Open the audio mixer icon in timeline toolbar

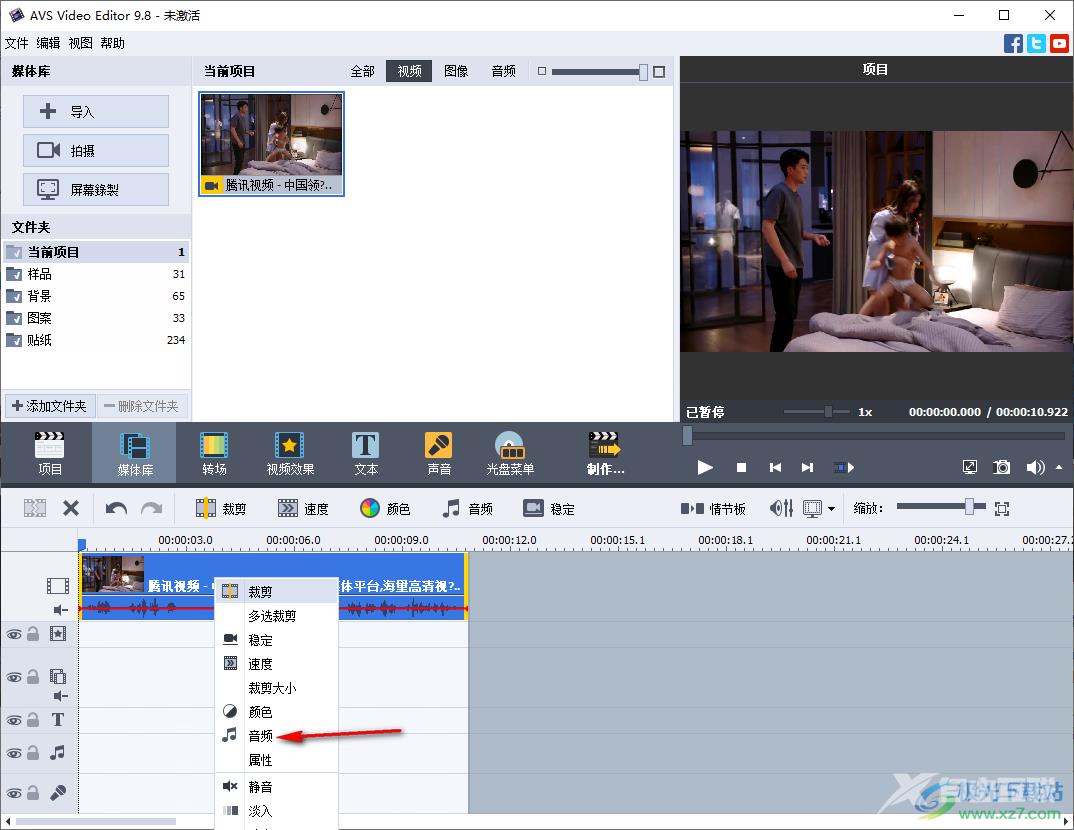pyautogui.click(x=781, y=508)
